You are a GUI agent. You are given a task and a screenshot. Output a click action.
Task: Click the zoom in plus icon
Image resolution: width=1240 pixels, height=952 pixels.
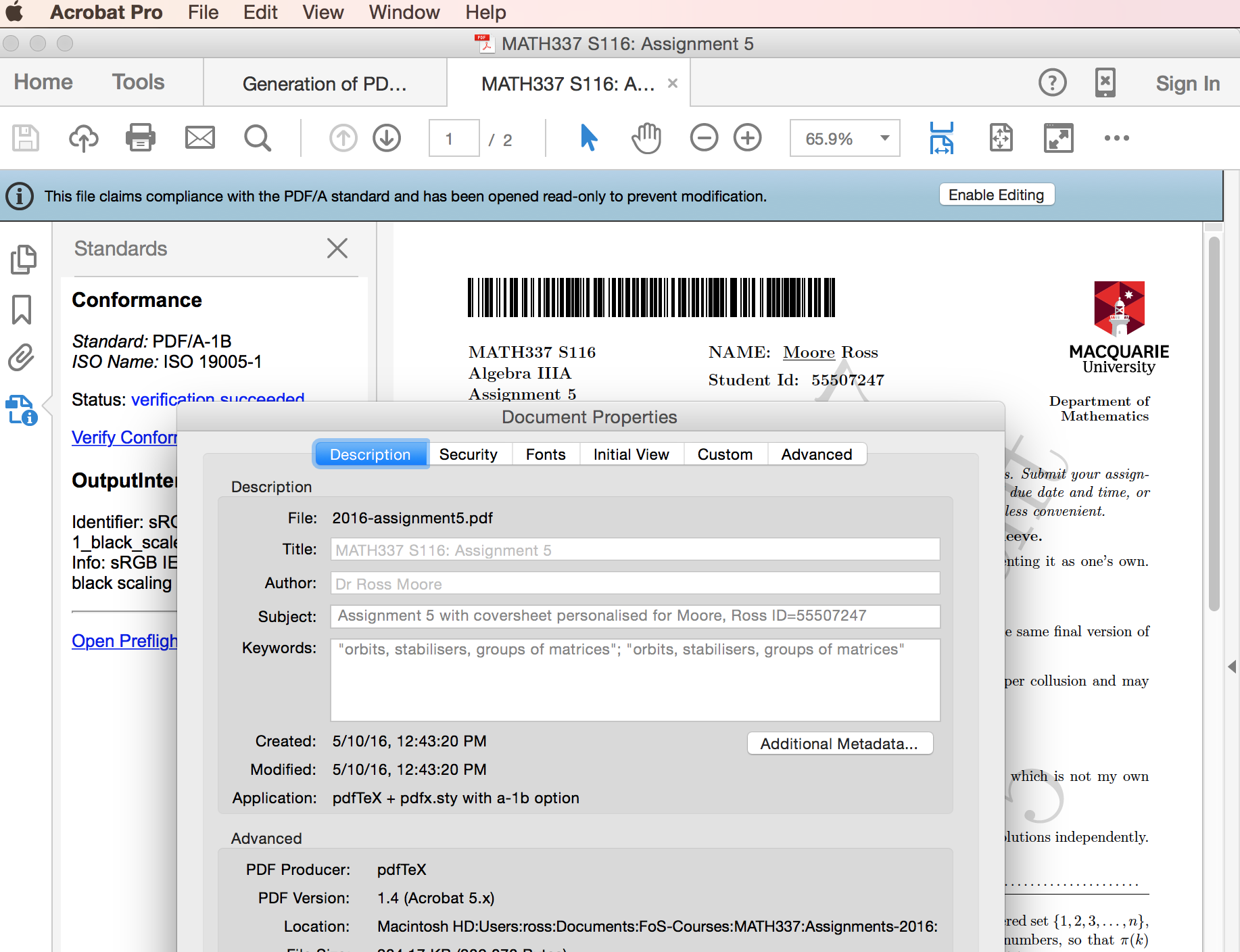click(x=748, y=138)
